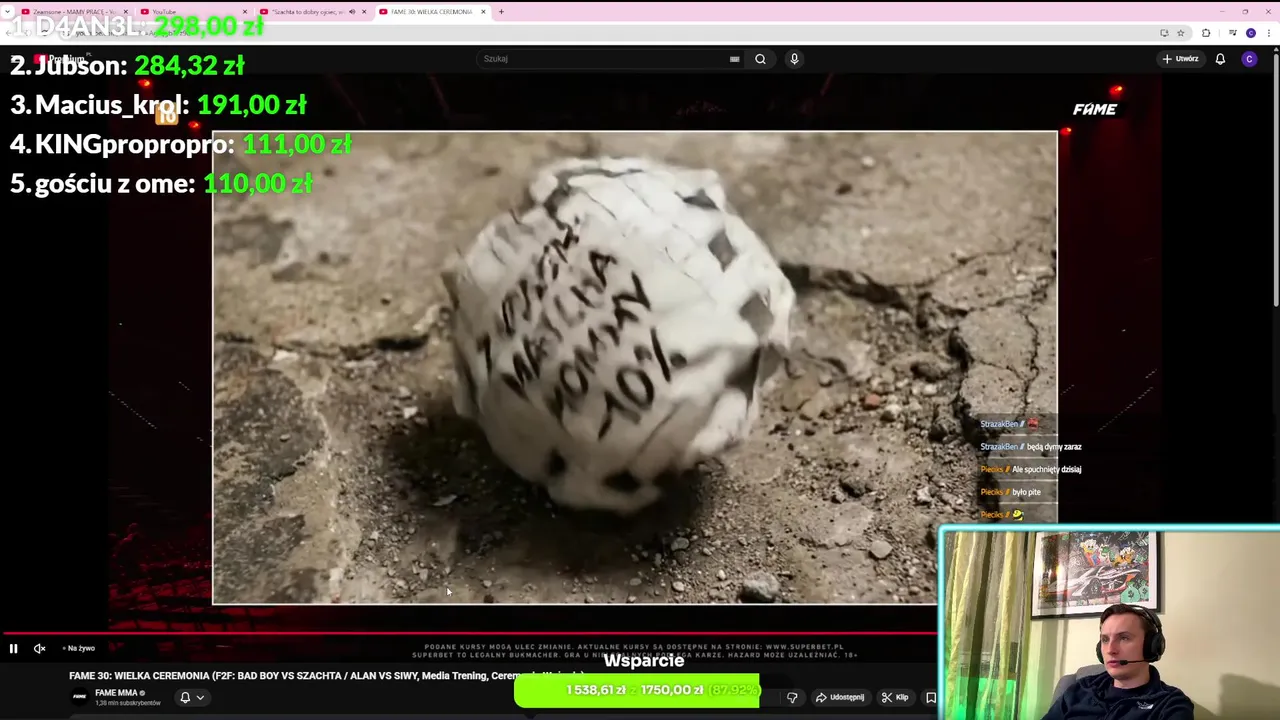Click the video title 'FAME 30: WIELKA CEREMONIA'
Image resolution: width=1280 pixels, height=720 pixels.
(x=326, y=676)
